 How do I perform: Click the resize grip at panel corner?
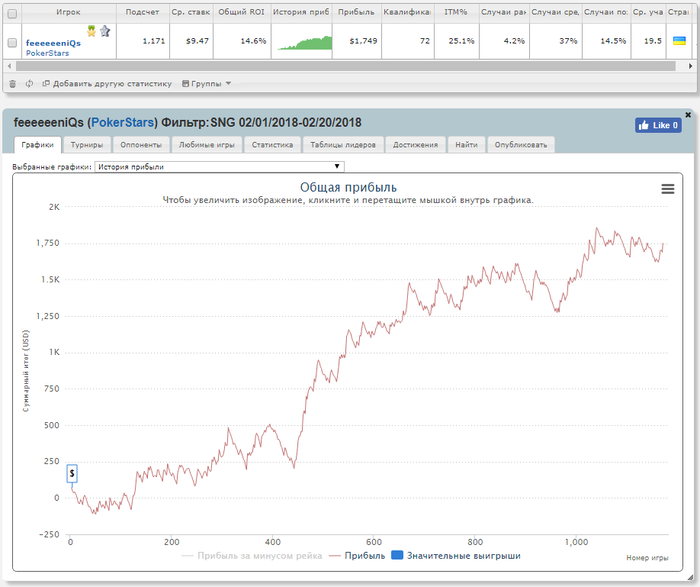point(691,578)
